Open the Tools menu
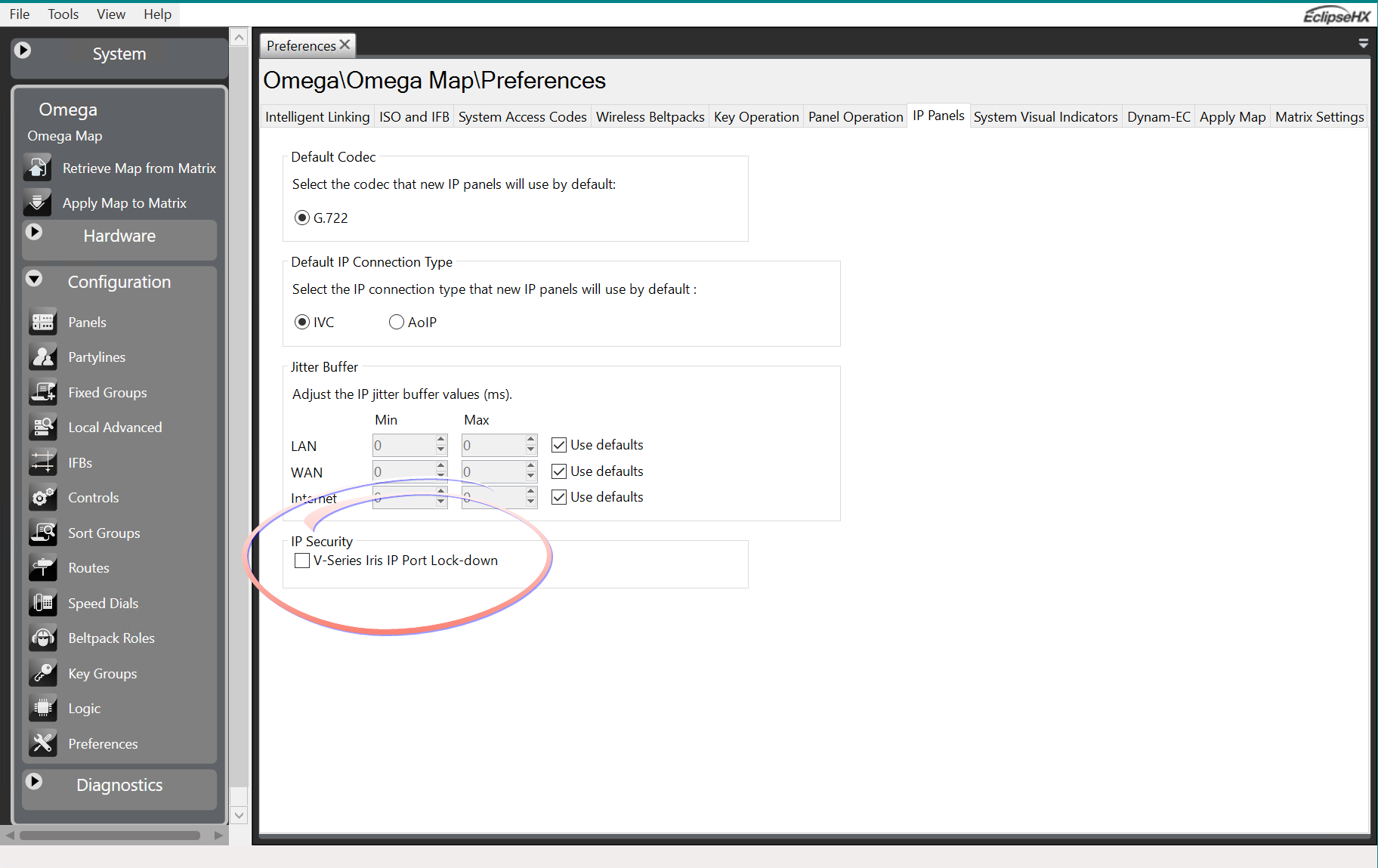The image size is (1378, 868). (63, 14)
